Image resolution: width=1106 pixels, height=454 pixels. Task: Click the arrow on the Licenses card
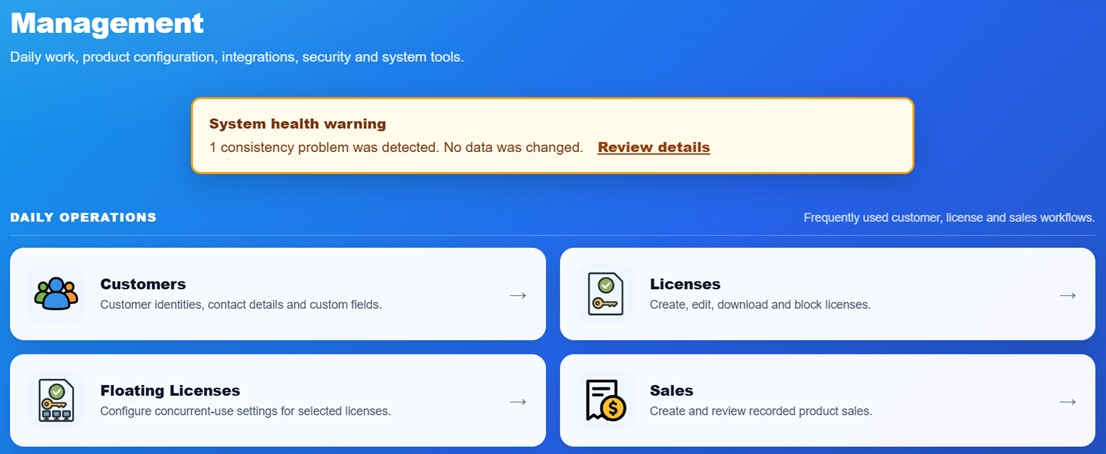click(1067, 295)
